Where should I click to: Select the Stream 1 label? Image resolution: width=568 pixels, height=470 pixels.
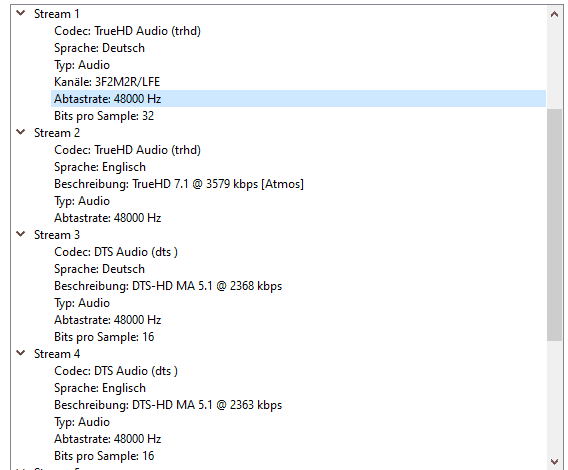click(57, 14)
